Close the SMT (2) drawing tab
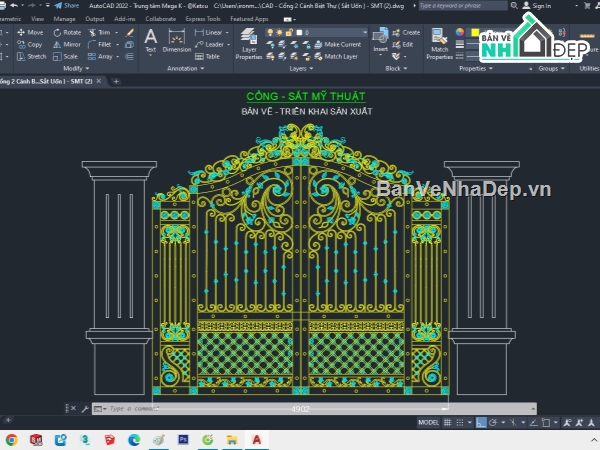600x450 pixels. pyautogui.click(x=99, y=81)
